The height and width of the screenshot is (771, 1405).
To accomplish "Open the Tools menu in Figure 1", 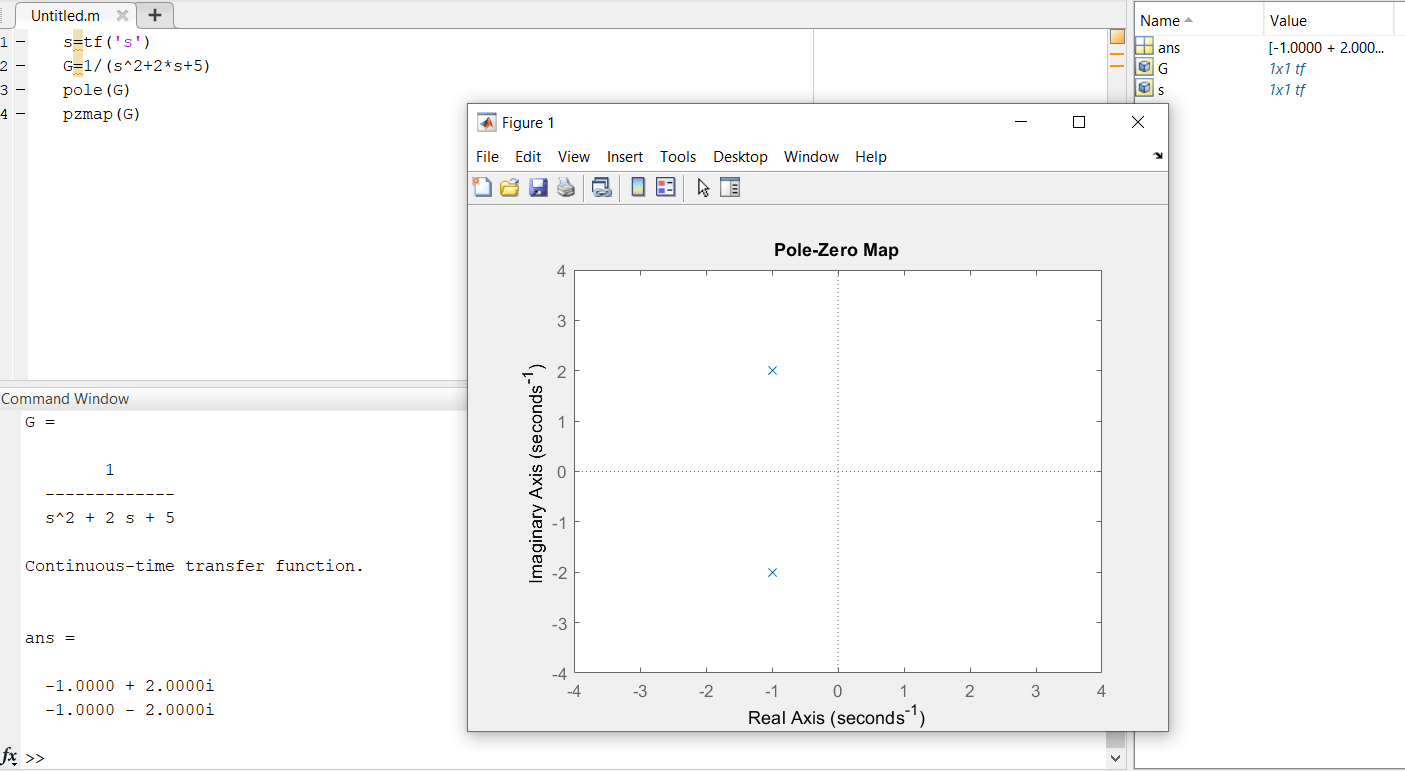I will [678, 156].
